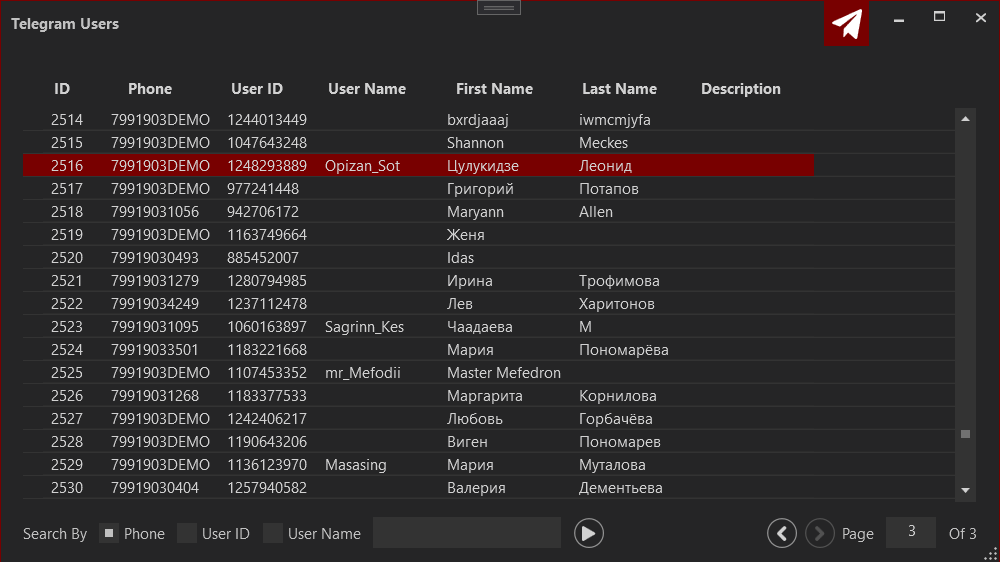Select last name Meckes
The image size is (1000, 562).
click(x=603, y=143)
